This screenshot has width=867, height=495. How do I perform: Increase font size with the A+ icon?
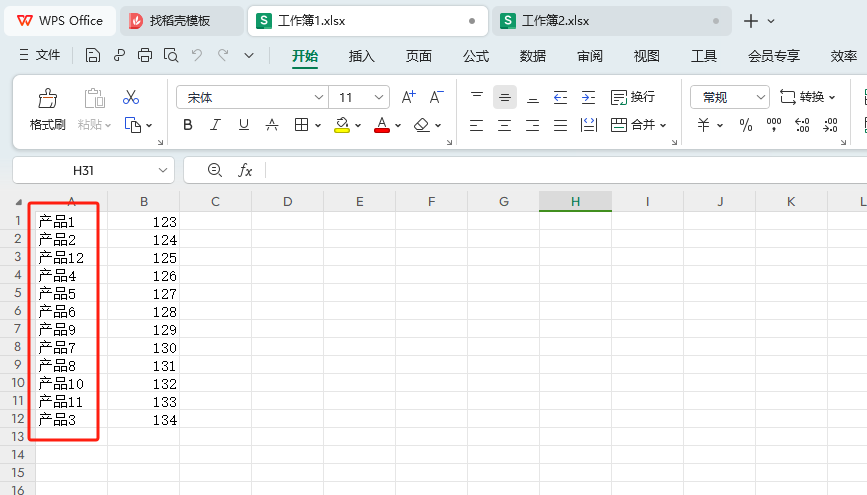(x=408, y=97)
